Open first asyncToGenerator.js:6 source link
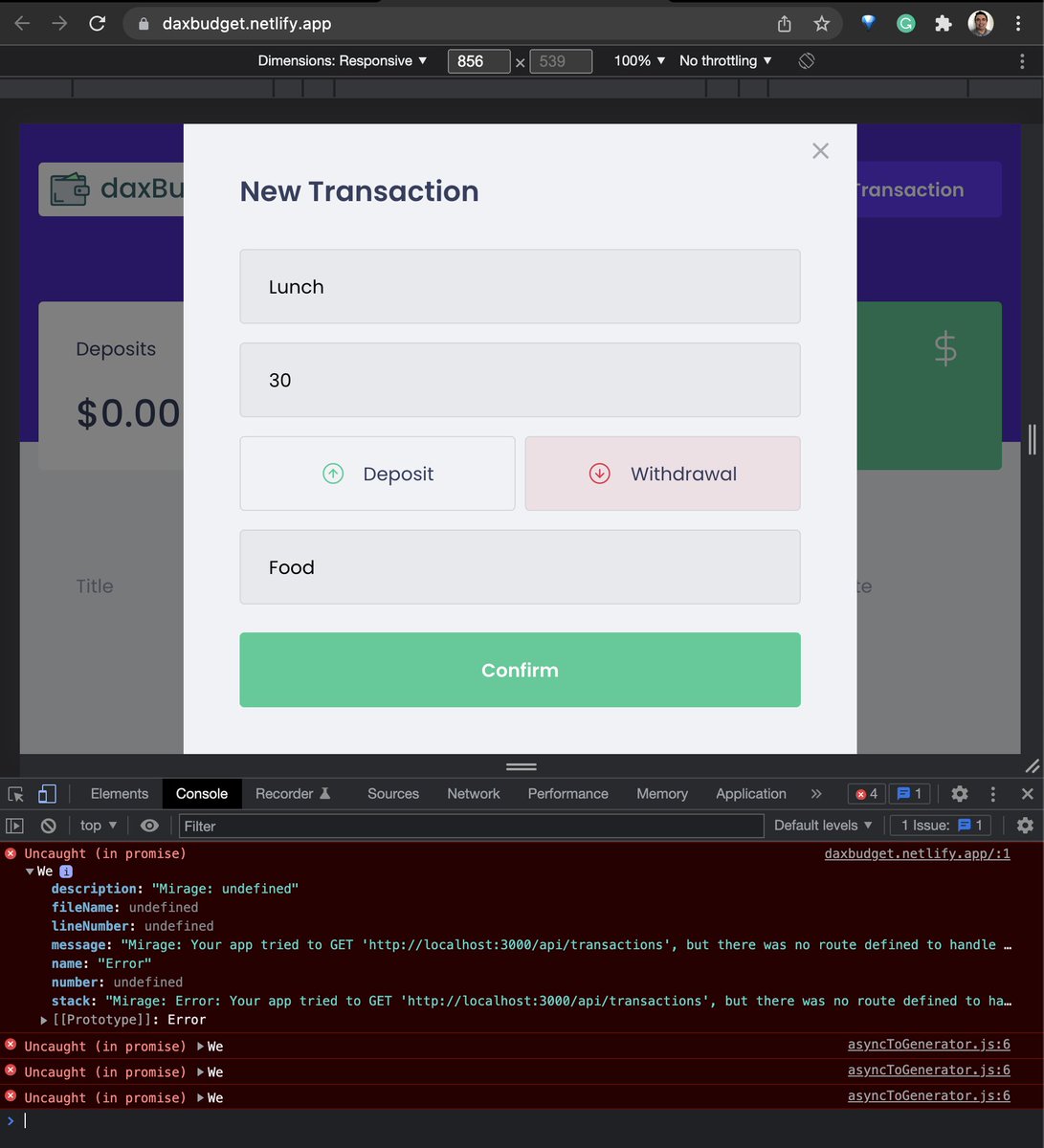Screen dimensions: 1044x1148 929,1045
